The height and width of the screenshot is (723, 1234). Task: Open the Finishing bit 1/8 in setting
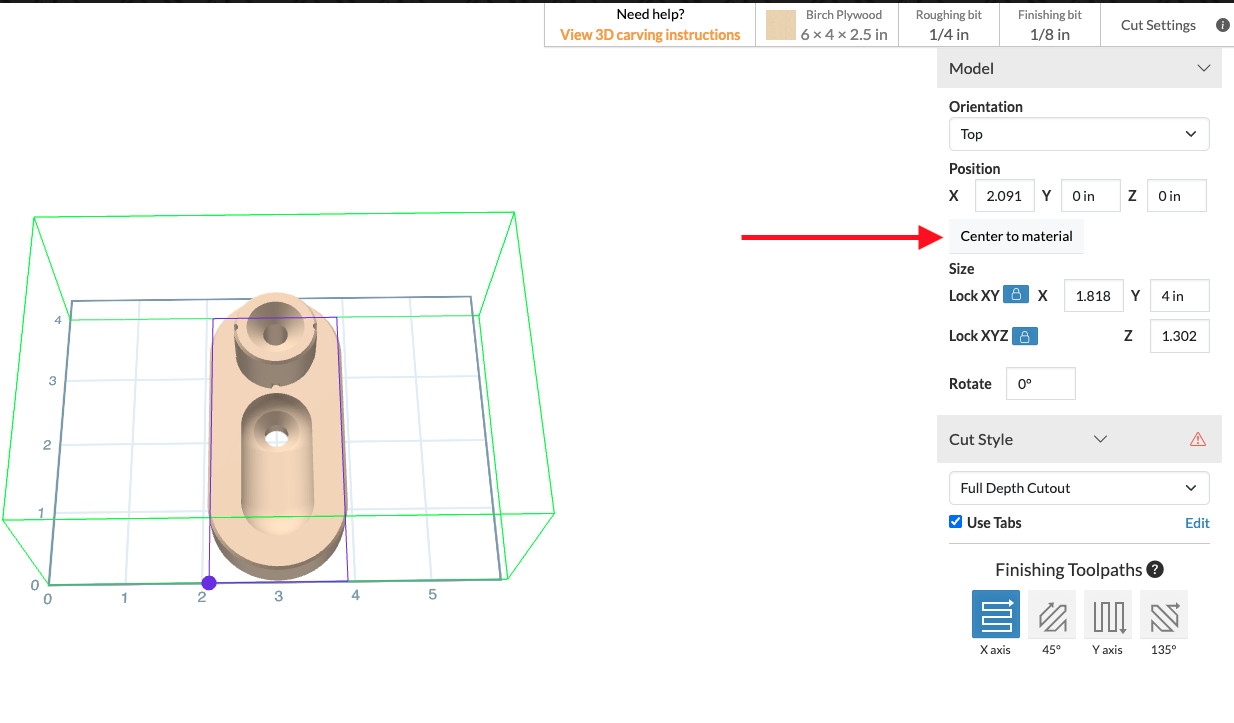(x=1049, y=25)
